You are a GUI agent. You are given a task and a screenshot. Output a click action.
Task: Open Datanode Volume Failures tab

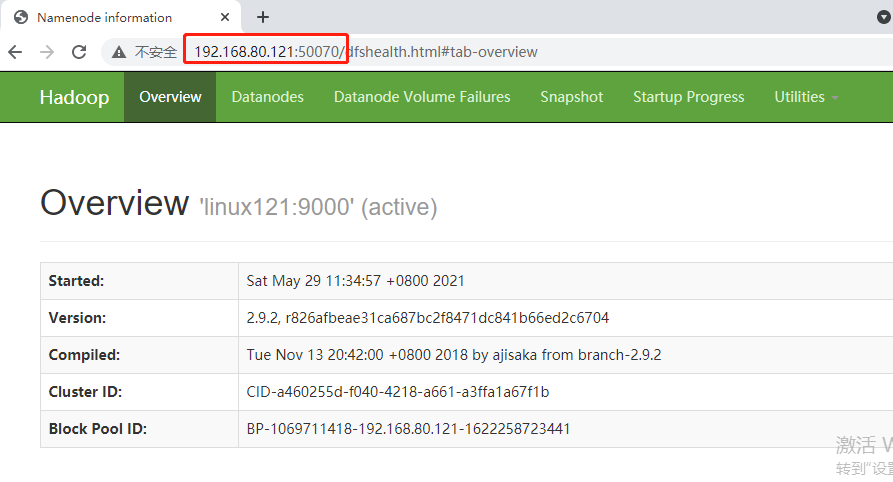(x=422, y=97)
